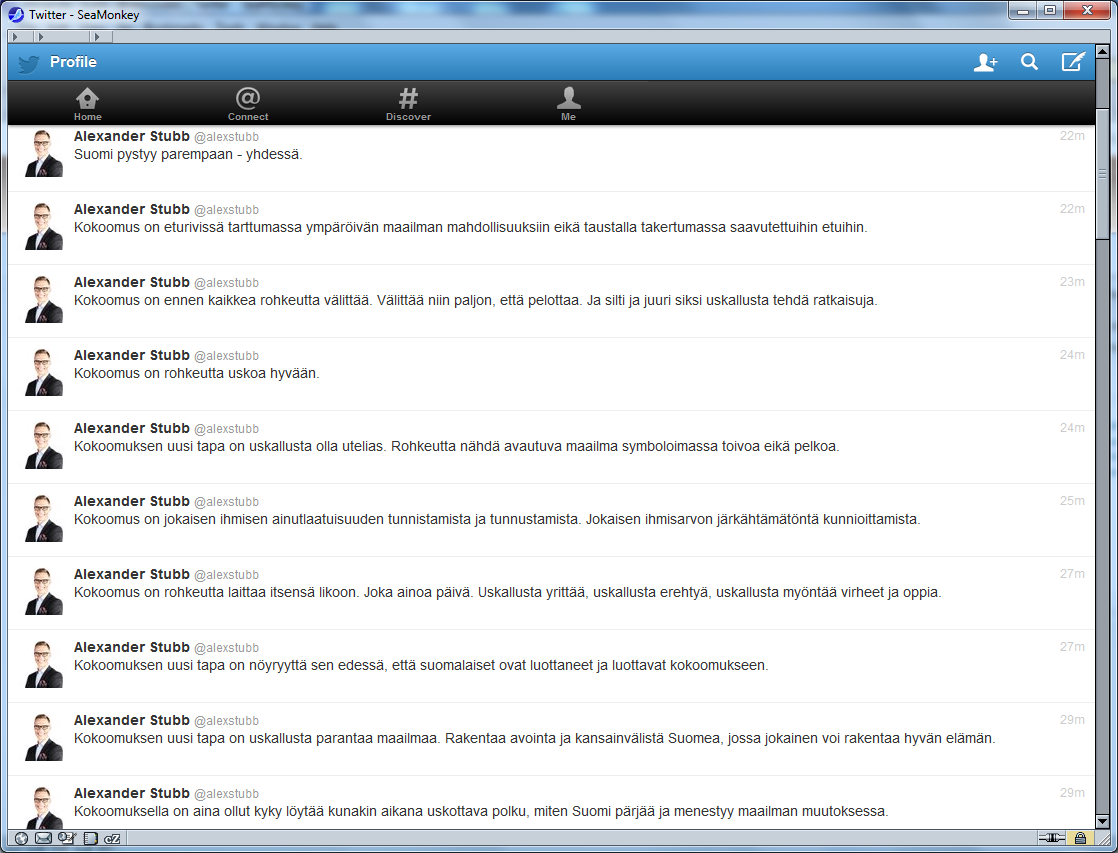Click the vertical scrollbar down arrow
This screenshot has height=853, width=1118.
[1103, 821]
